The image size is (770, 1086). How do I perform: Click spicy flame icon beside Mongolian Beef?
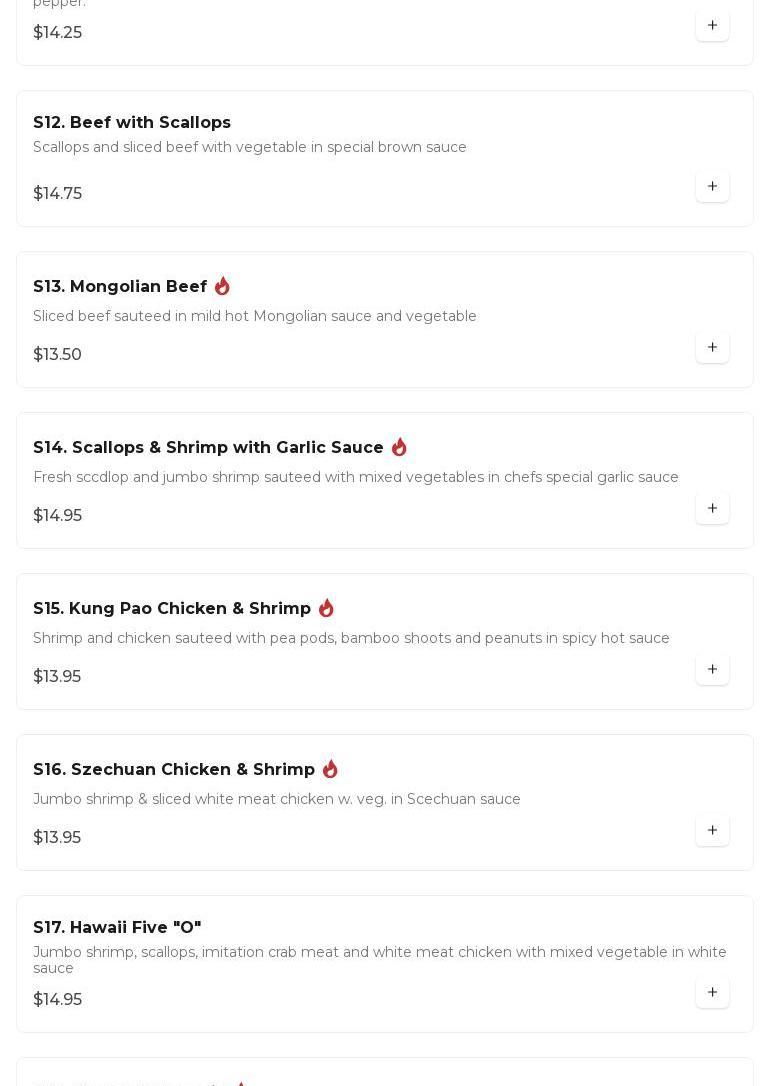222,286
